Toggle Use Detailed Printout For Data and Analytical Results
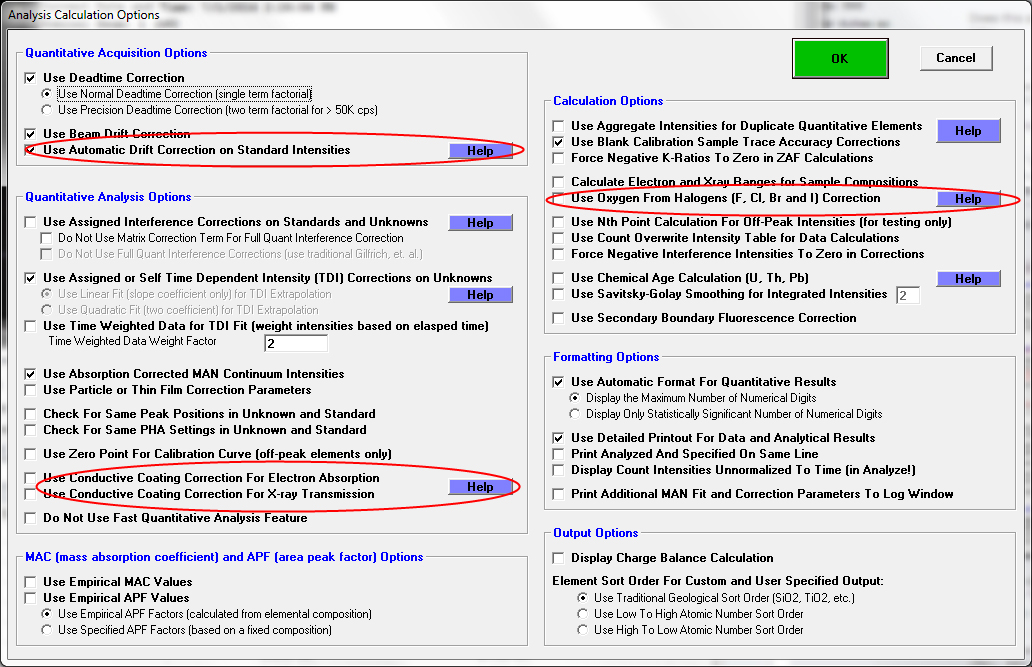Screen dimensions: 1032x667 click(x=559, y=438)
